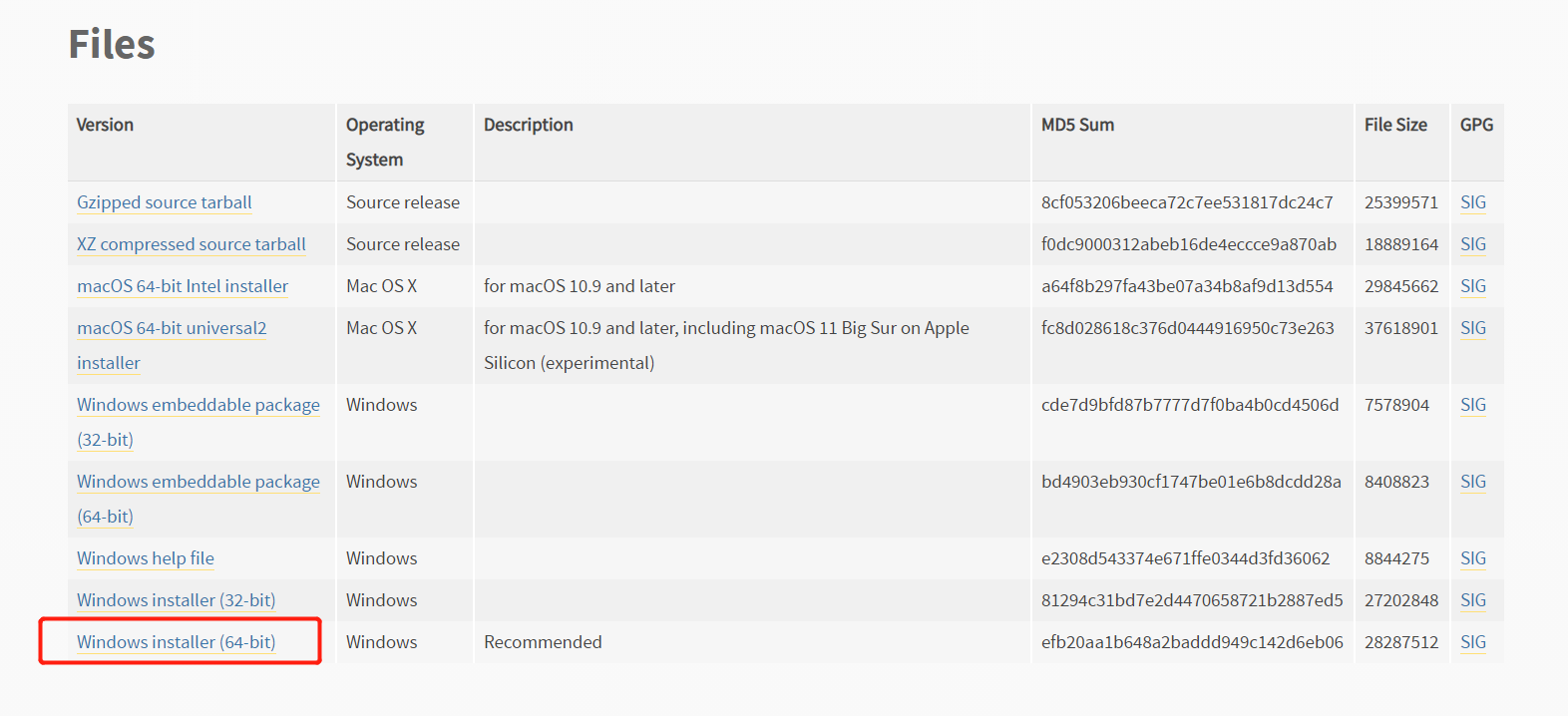Open SIG link for Windows installer (64-bit)

1473,642
